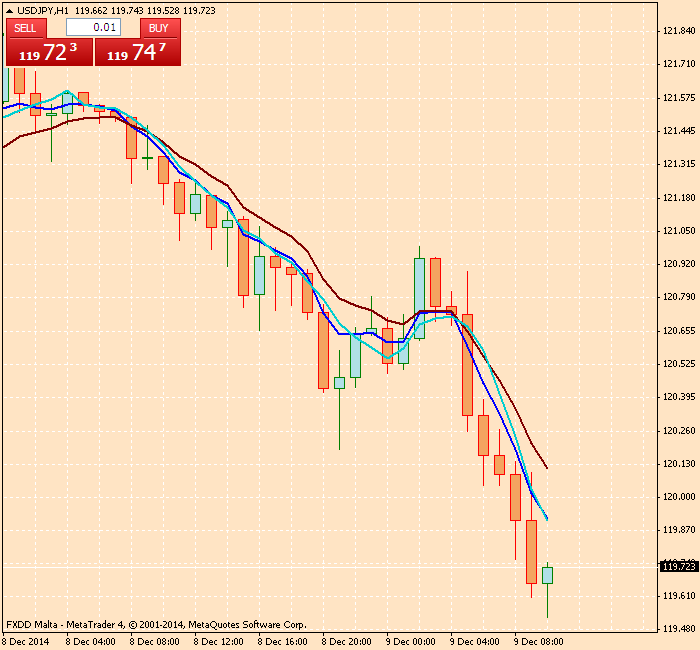The height and width of the screenshot is (650, 700).
Task: Click the 0.01 volume input field
Action: tap(93, 28)
